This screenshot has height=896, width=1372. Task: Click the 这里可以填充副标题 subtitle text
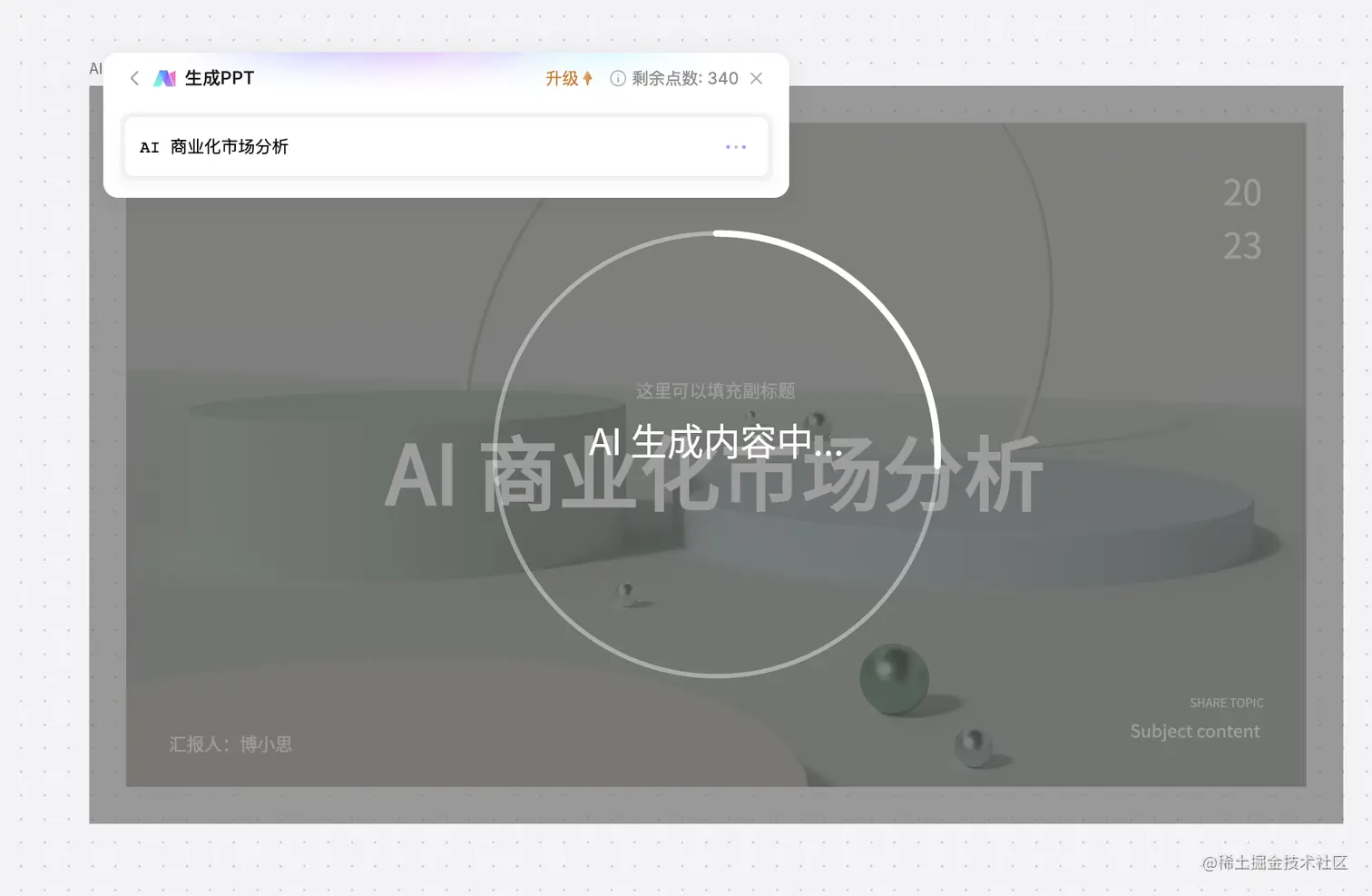(x=715, y=390)
